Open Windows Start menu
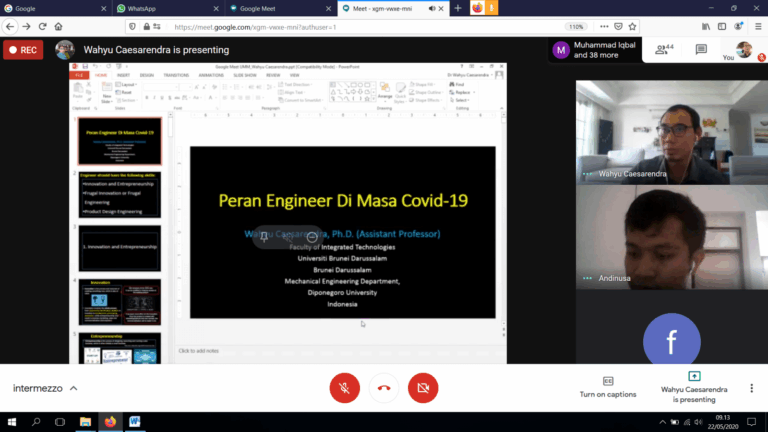The image size is (768, 432). tap(12, 422)
